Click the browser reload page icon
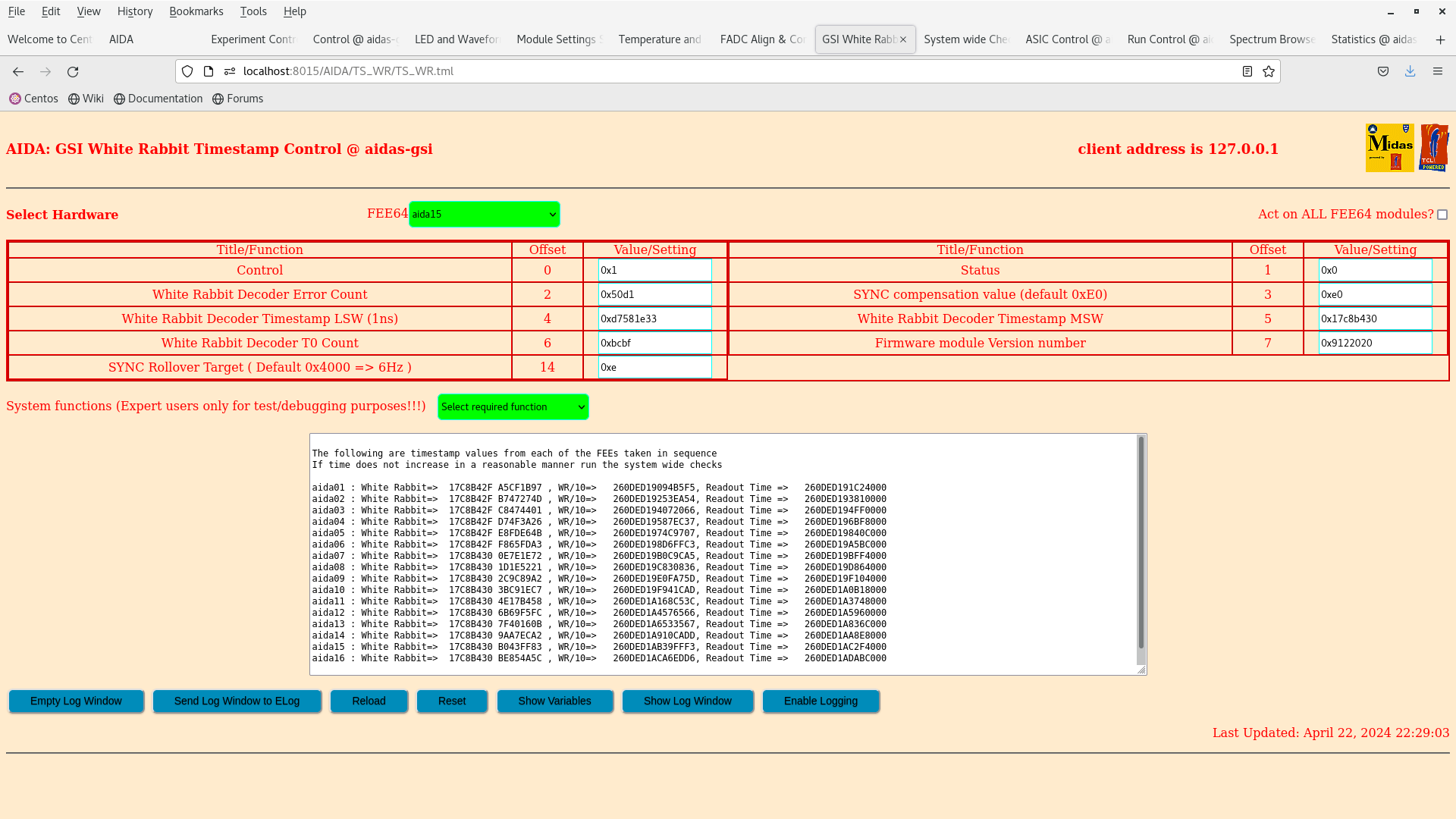 (73, 71)
